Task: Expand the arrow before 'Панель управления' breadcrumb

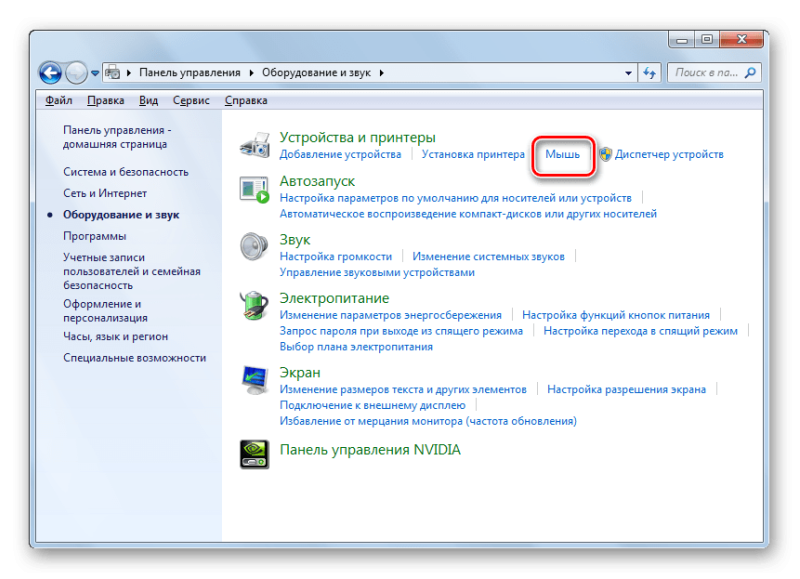Action: point(129,73)
